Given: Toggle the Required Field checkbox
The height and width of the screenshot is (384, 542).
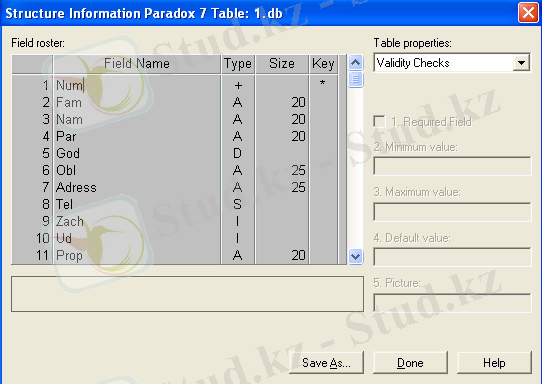Looking at the screenshot, I should pos(380,122).
